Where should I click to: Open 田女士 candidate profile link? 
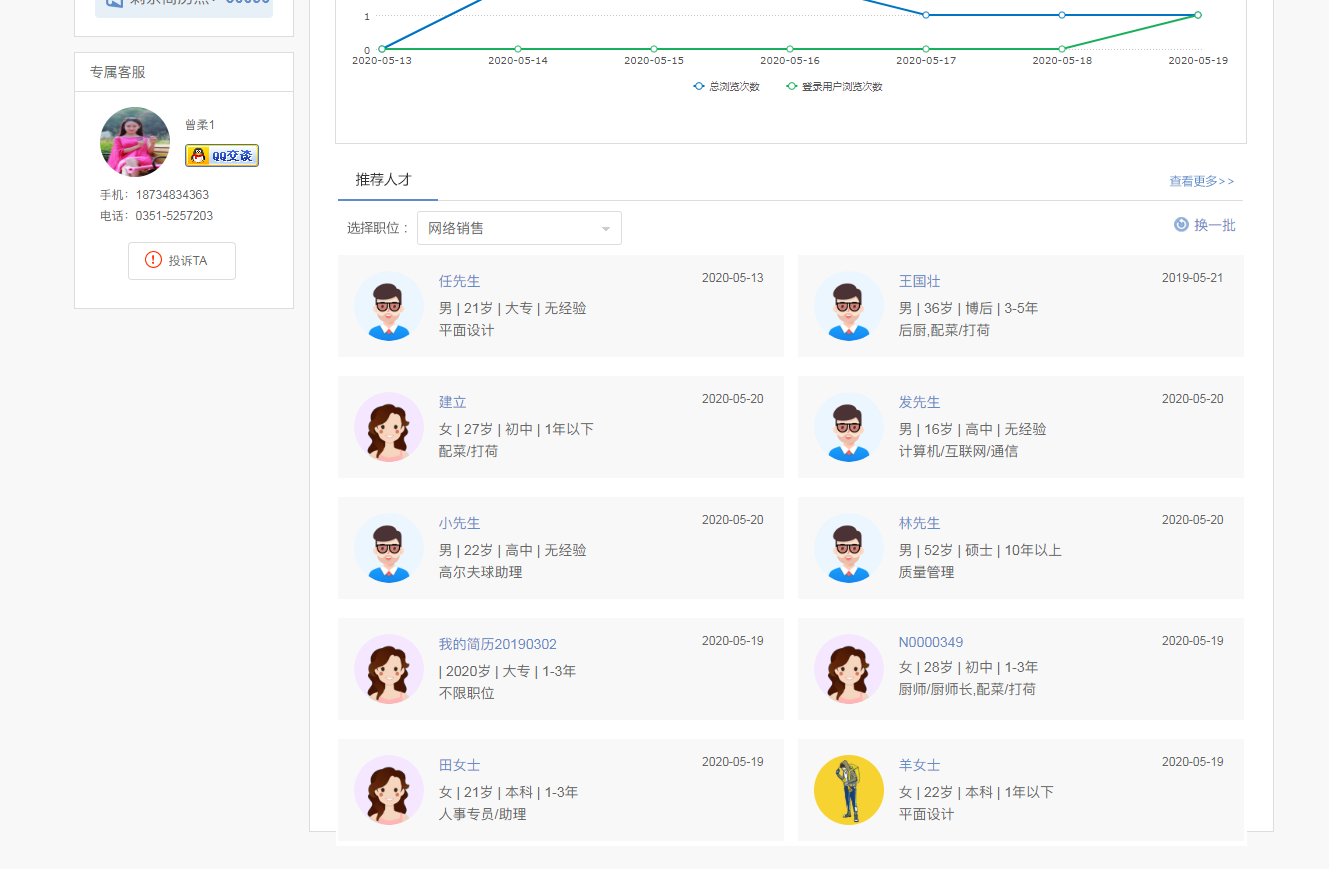459,765
